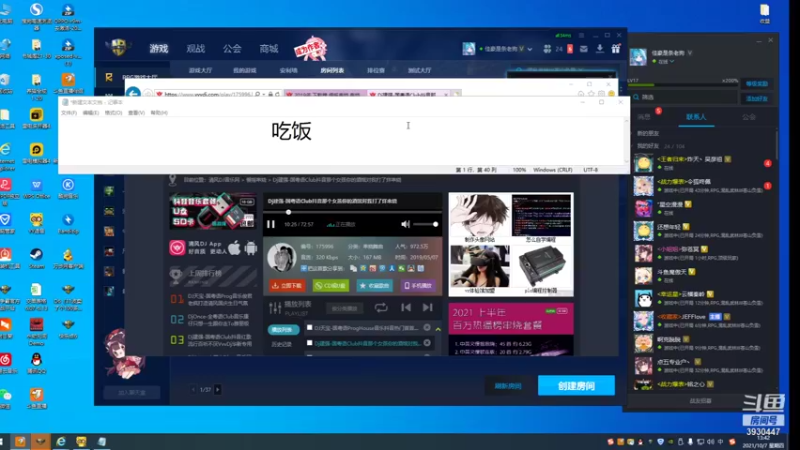Open the 排位赛 sub tab
The height and width of the screenshot is (450, 800).
point(376,70)
